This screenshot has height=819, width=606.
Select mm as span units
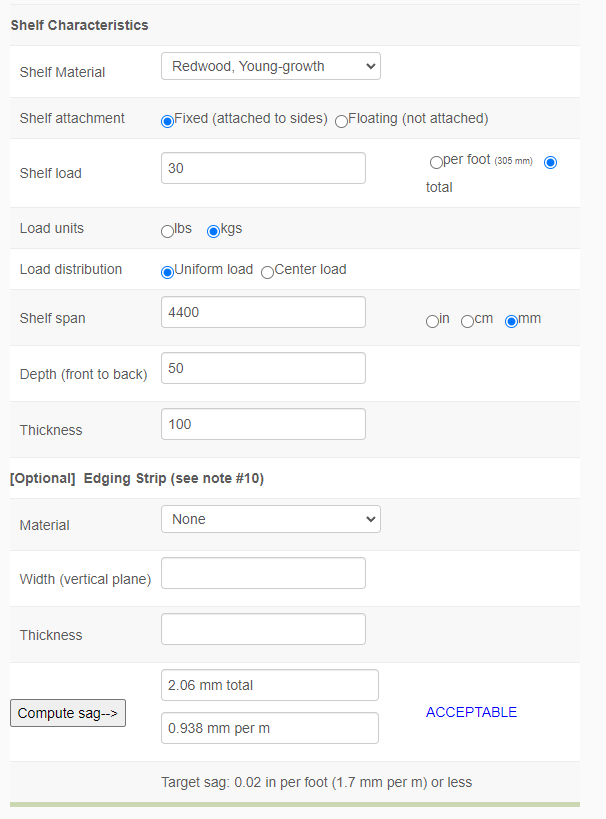click(x=511, y=321)
